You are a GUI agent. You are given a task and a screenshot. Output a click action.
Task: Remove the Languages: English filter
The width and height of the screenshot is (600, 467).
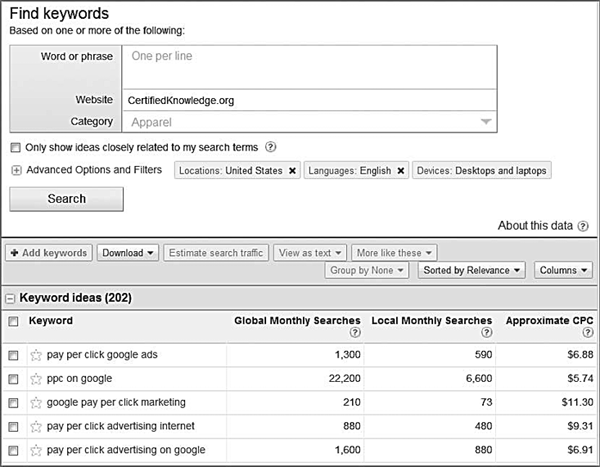pyautogui.click(x=401, y=171)
